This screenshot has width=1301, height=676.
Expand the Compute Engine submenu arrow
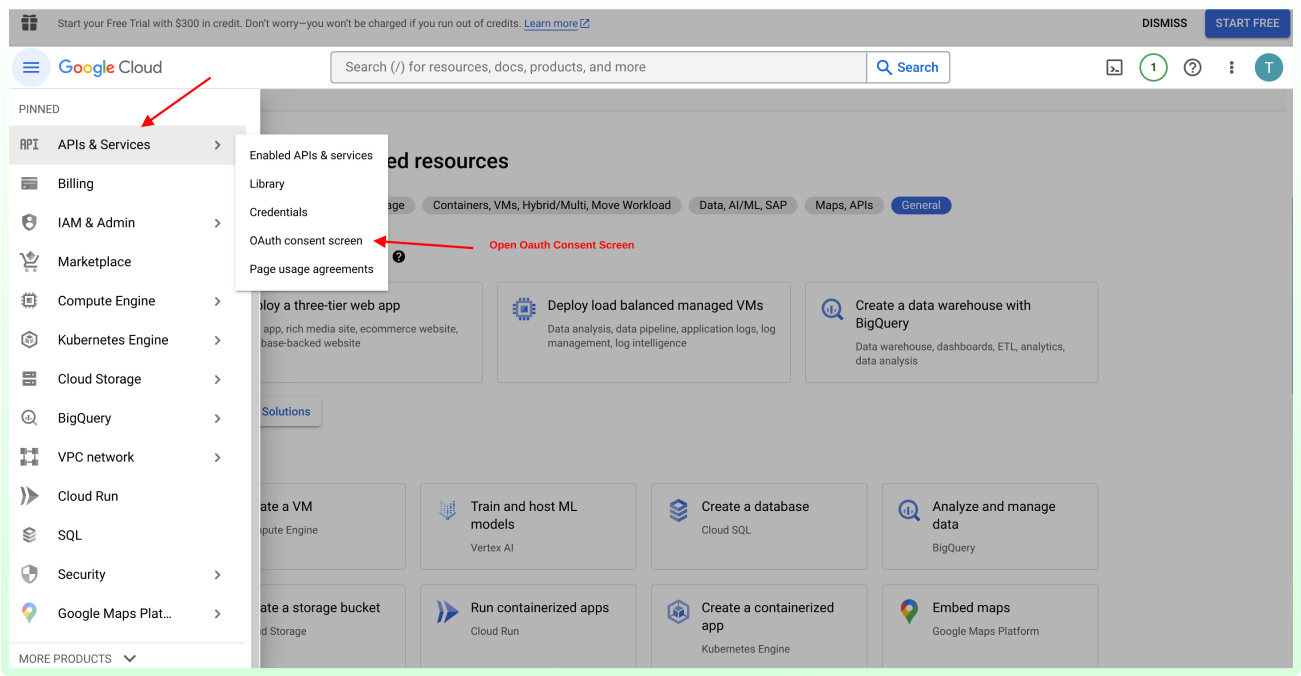[x=217, y=301]
